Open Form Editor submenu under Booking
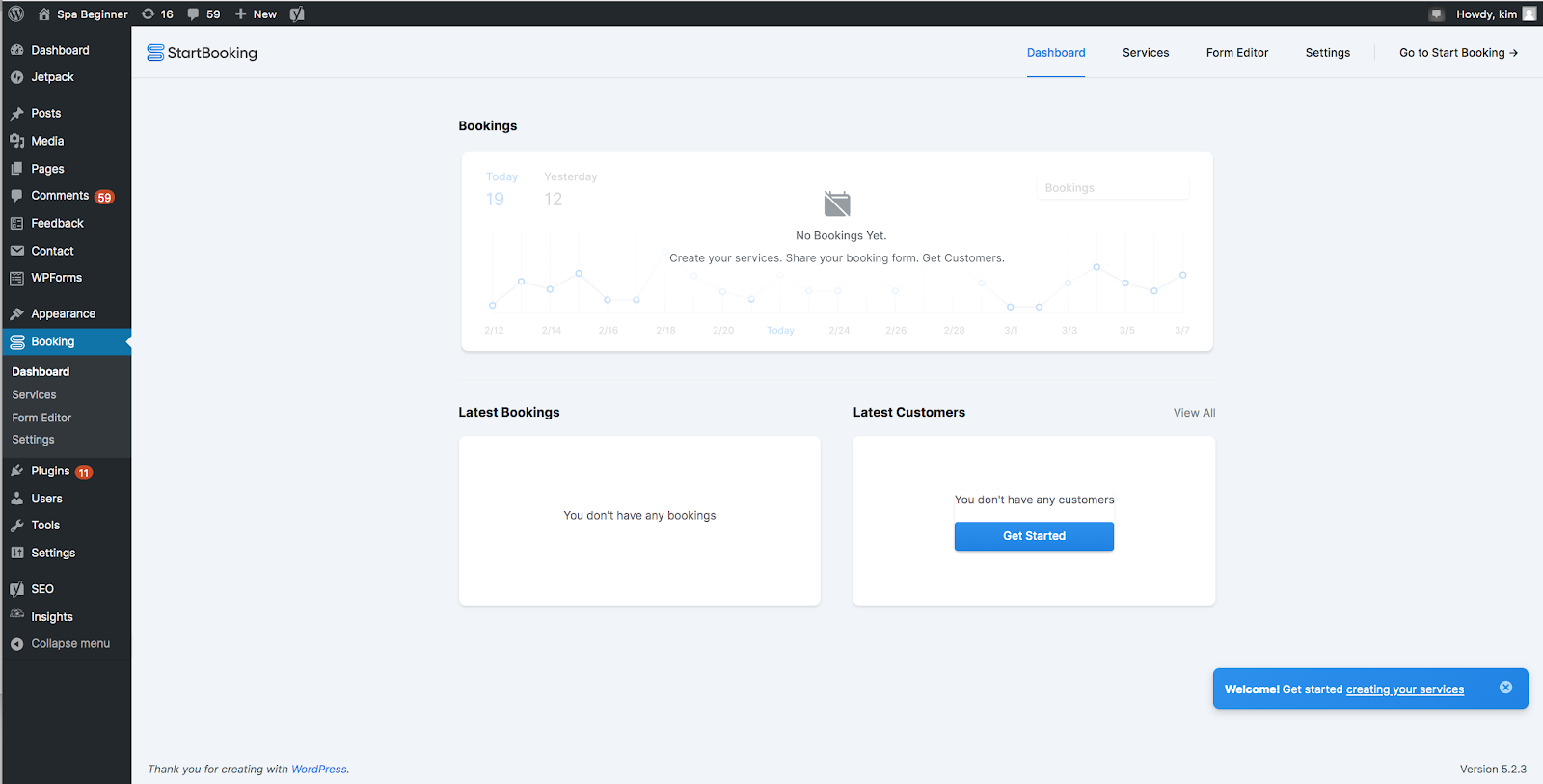The image size is (1543, 784). [41, 418]
